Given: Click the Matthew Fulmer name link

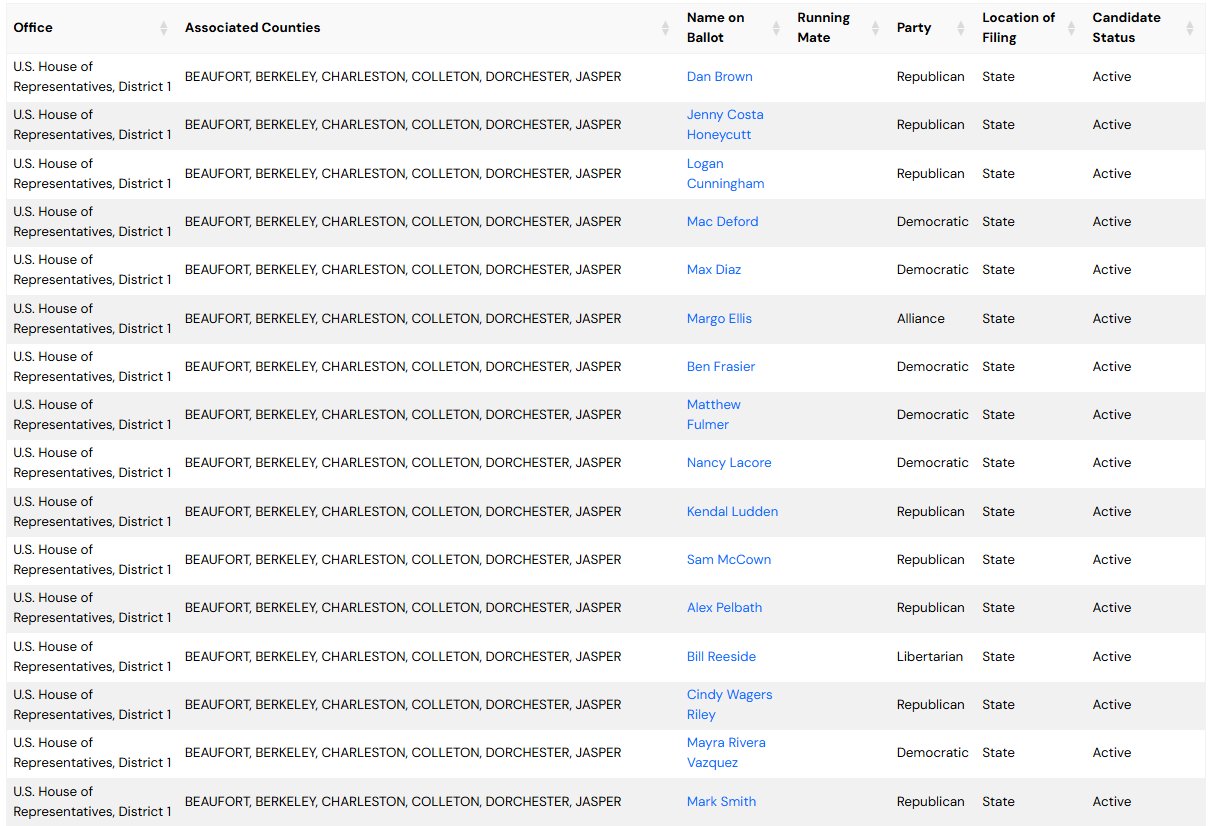Looking at the screenshot, I should pos(713,415).
